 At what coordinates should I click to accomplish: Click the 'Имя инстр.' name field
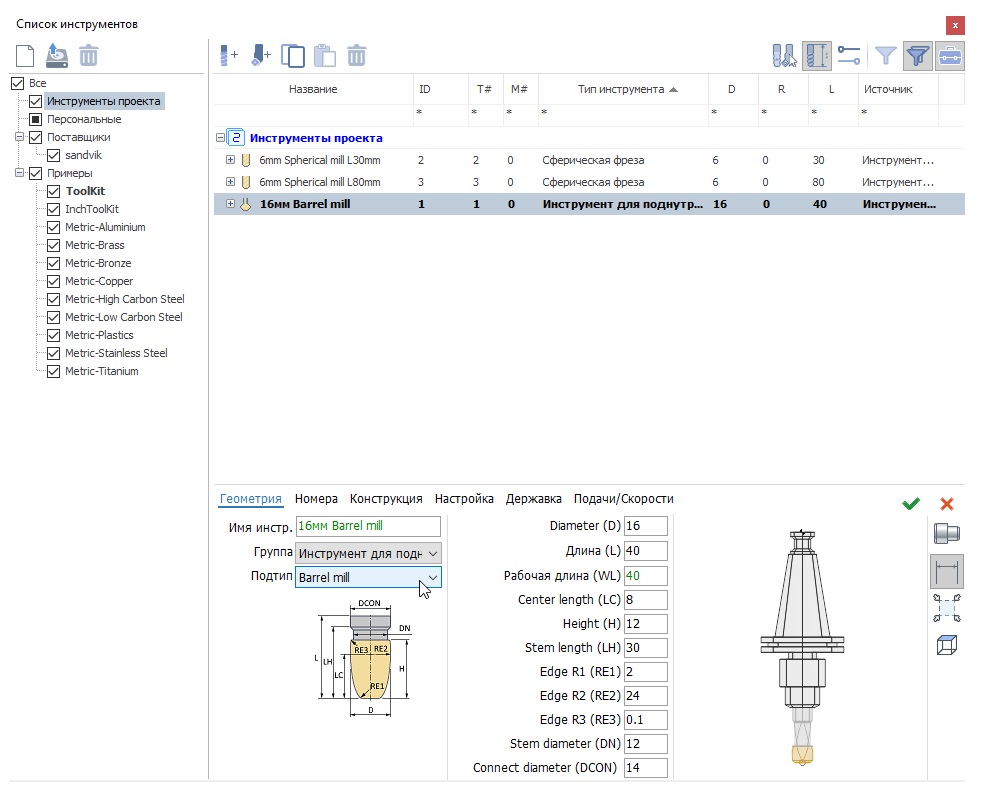(x=368, y=527)
